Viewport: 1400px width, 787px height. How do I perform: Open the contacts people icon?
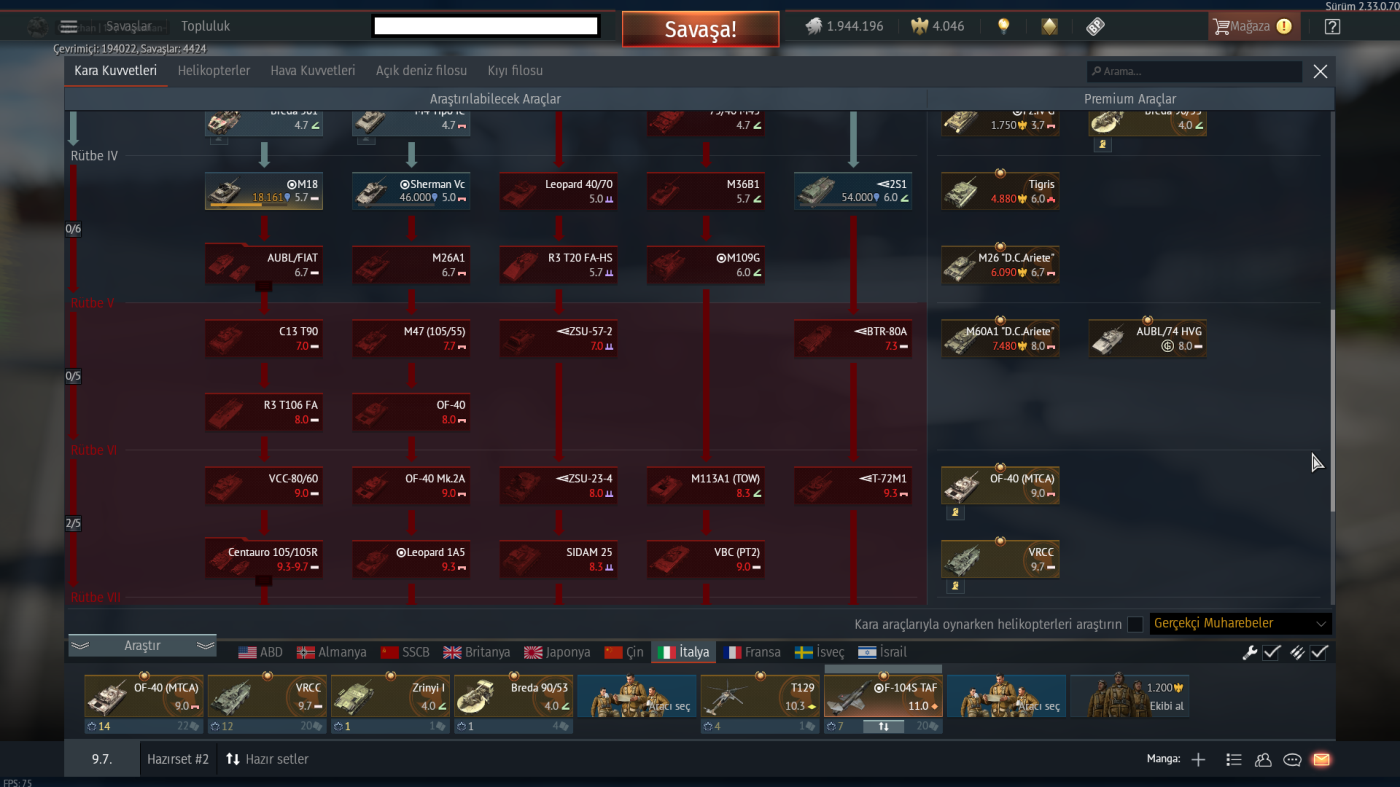pos(1263,759)
